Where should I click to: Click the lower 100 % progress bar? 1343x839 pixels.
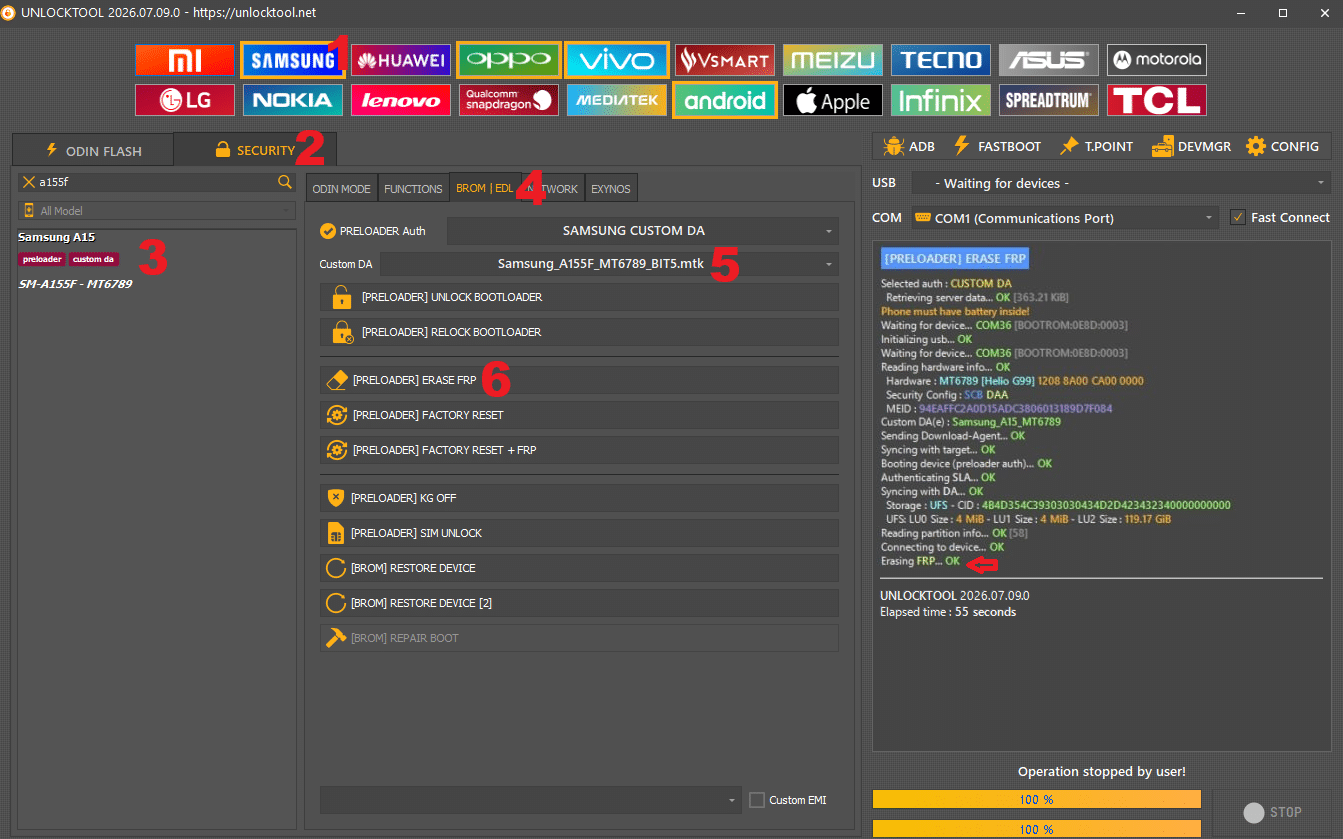(x=1036, y=829)
